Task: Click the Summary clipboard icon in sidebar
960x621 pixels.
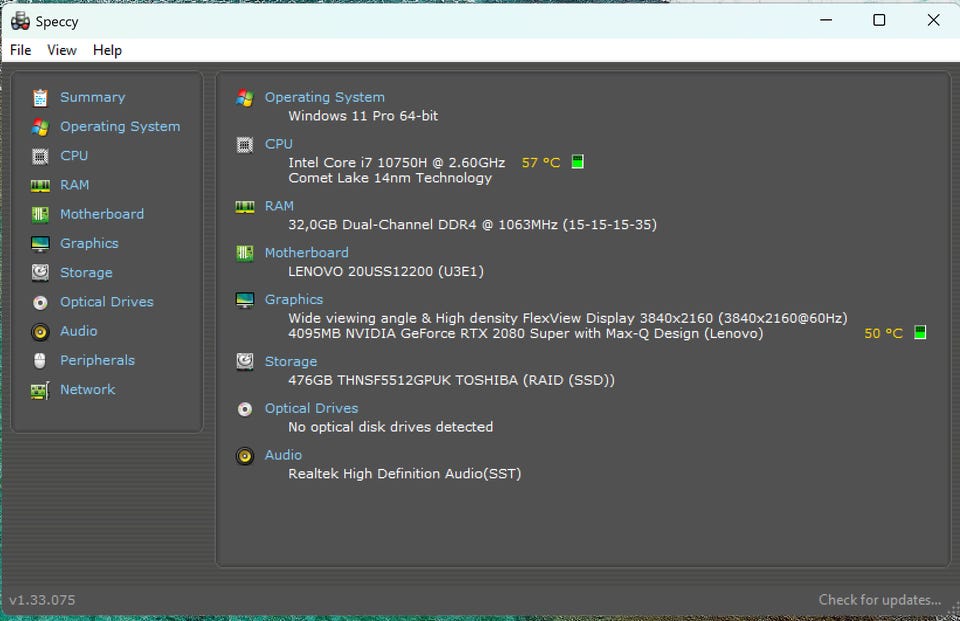Action: point(40,98)
